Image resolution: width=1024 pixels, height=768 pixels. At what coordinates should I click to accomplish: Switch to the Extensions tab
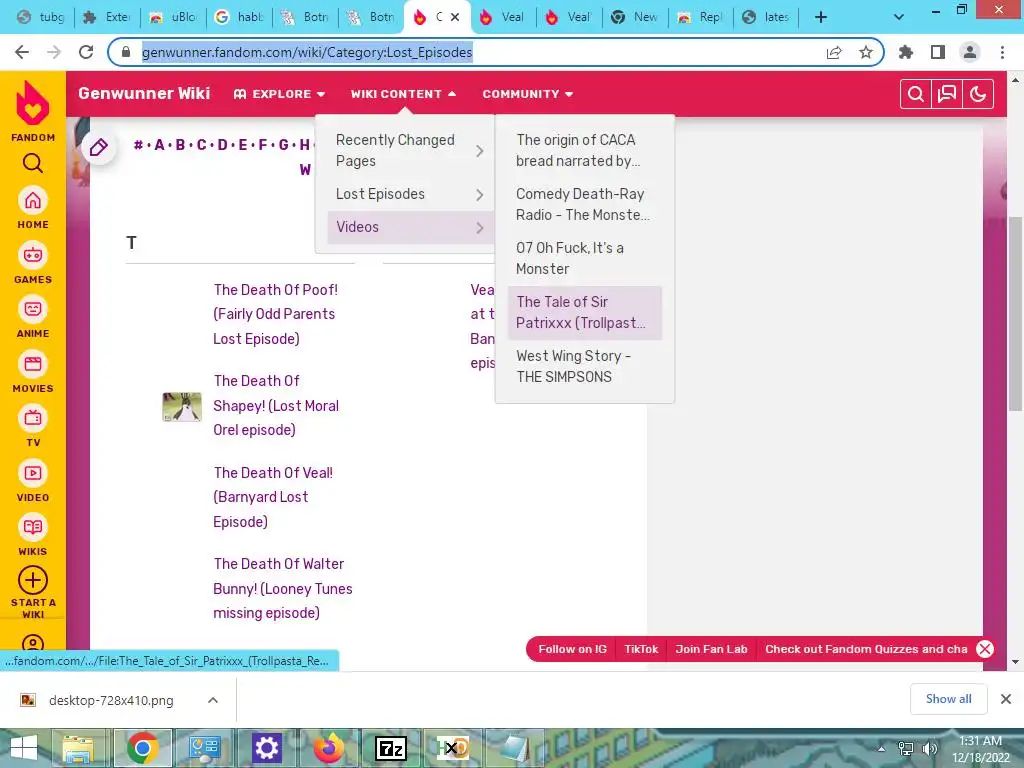pos(108,18)
